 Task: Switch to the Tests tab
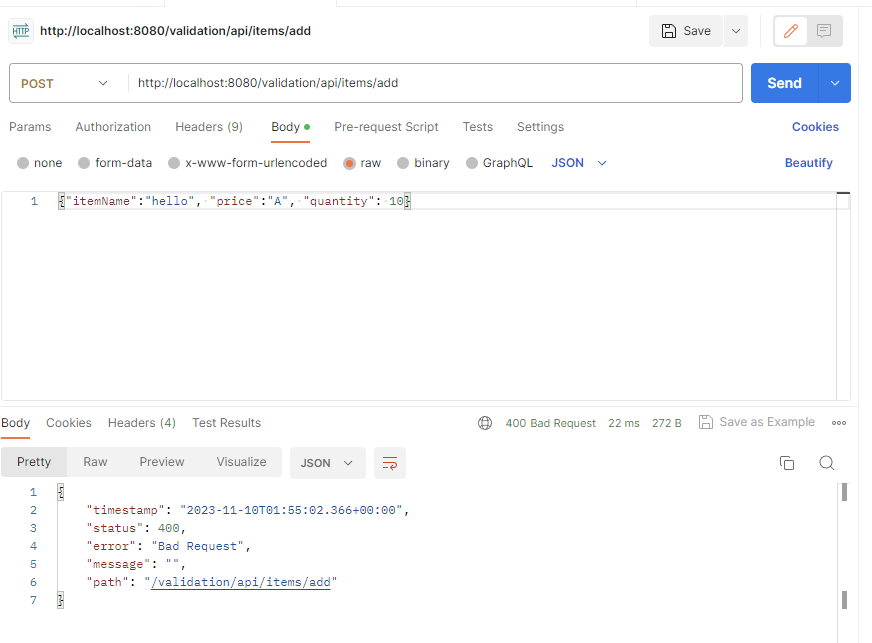coord(478,127)
